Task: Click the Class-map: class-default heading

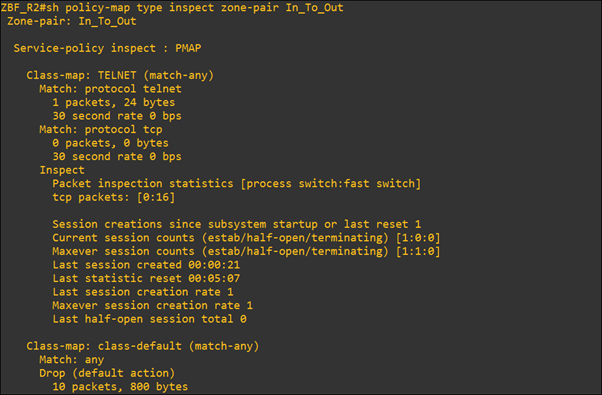Action: pos(143,346)
